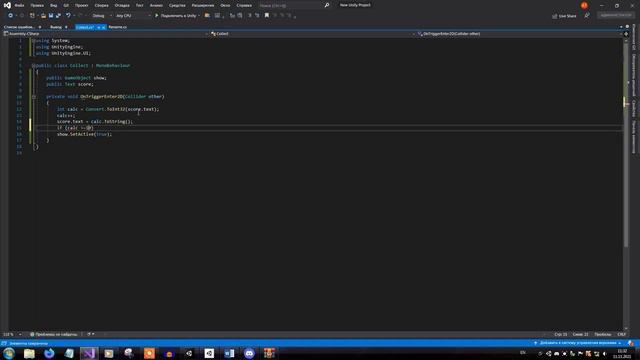Click the folder icon after Unity attach button
Screen dimensions: 640x360
coord(207,16)
